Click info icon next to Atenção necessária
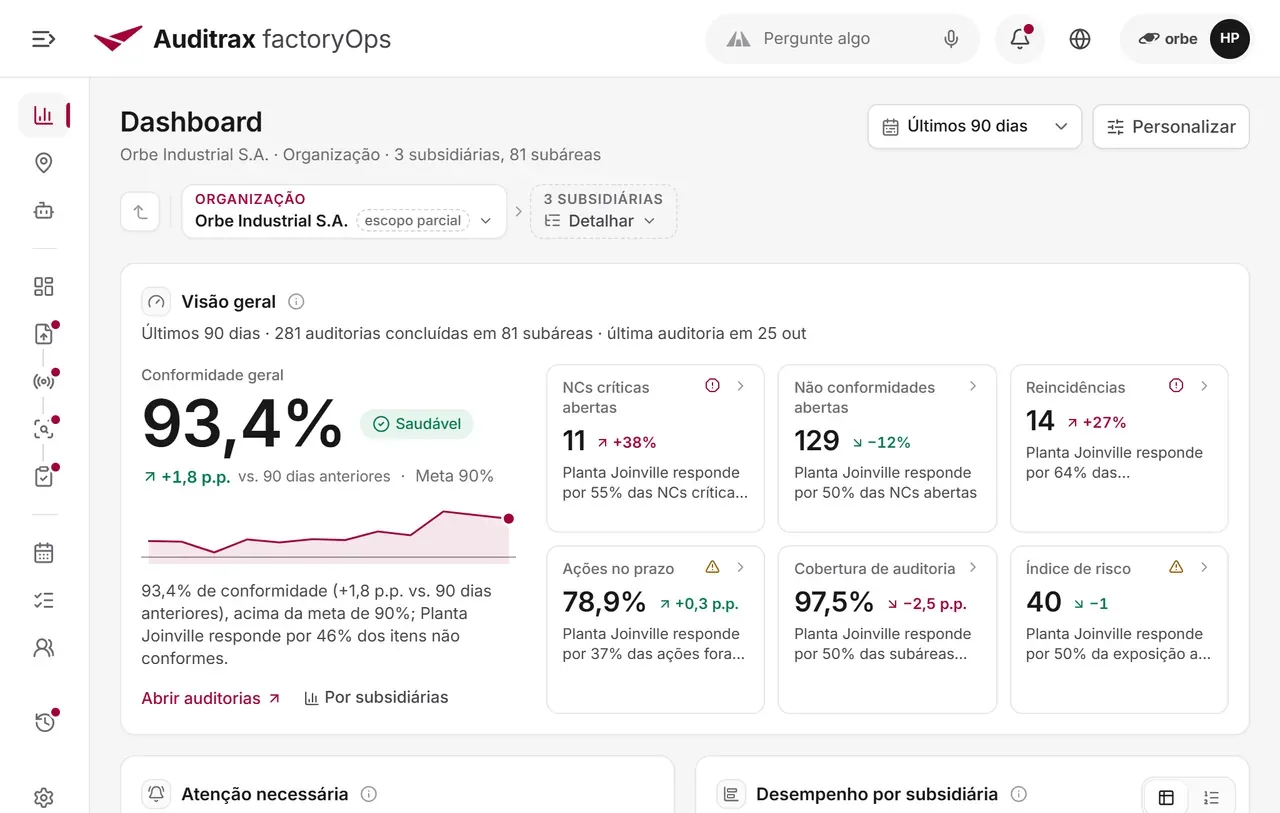The image size is (1280, 813). coord(368,794)
